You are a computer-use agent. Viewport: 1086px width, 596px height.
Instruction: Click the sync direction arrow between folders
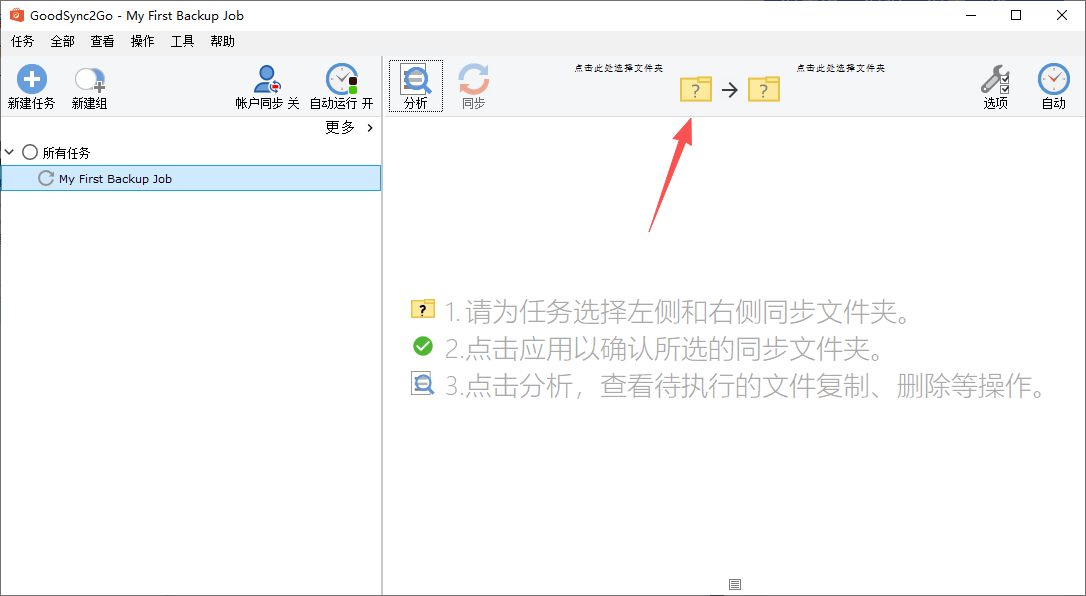click(x=729, y=89)
